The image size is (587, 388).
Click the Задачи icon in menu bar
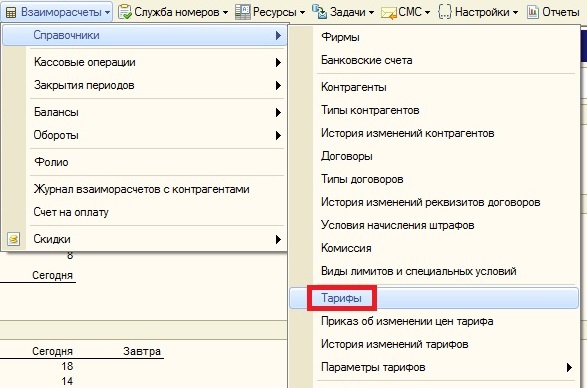coord(319,12)
